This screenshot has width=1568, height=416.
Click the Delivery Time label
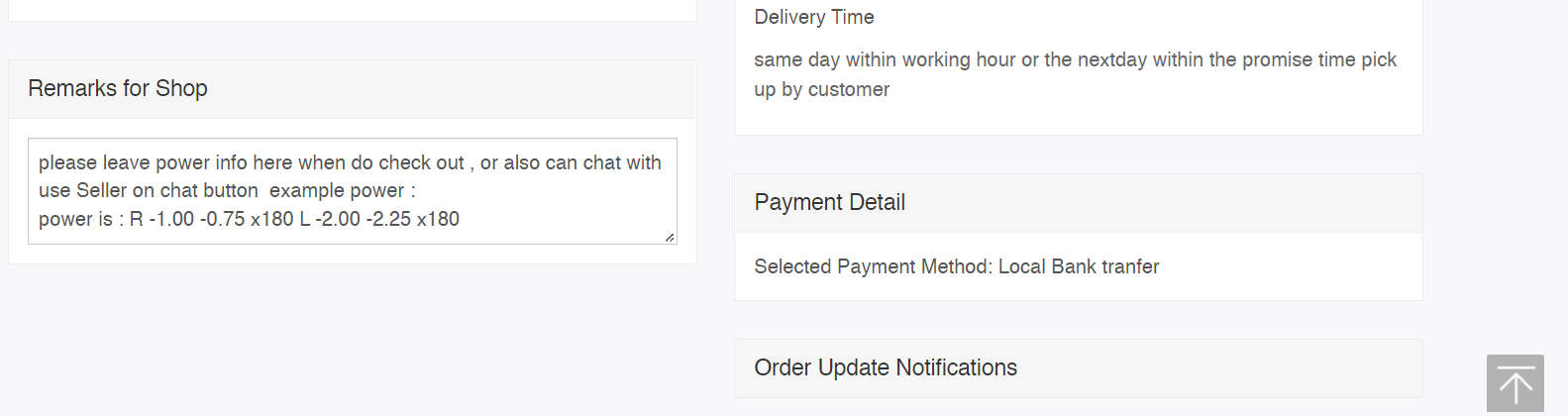coord(814,17)
